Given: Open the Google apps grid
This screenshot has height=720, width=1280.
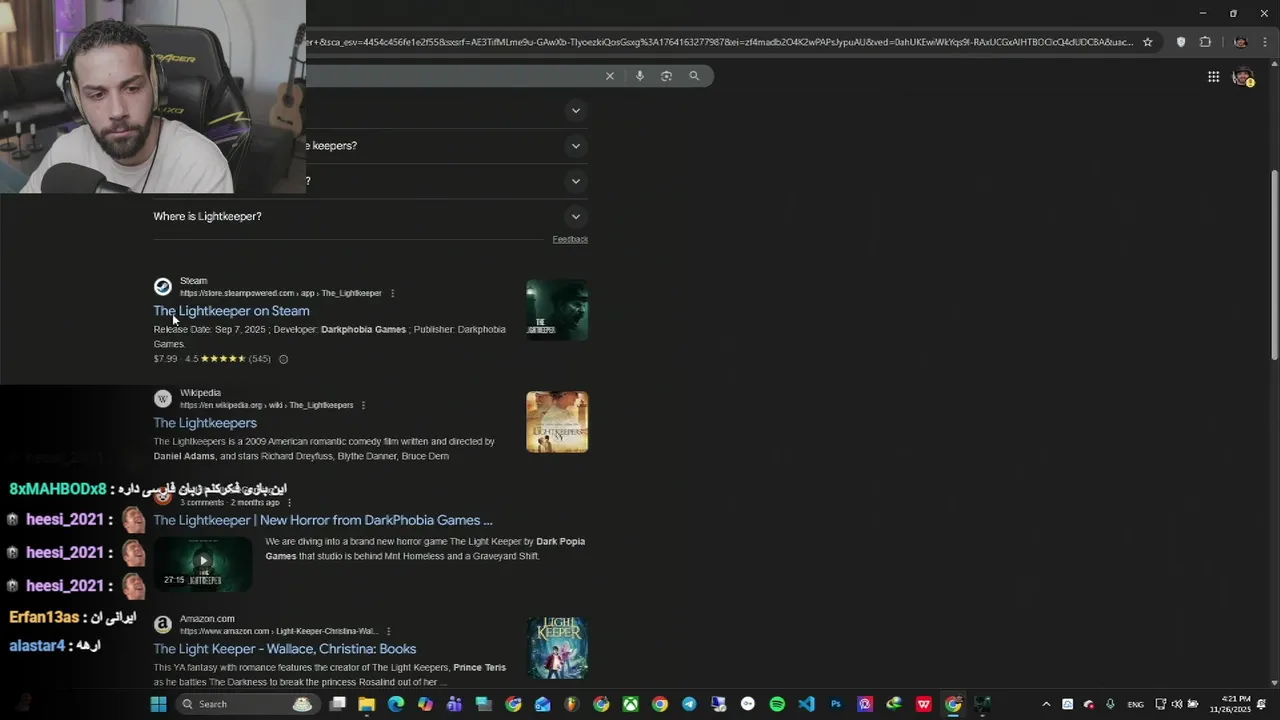Looking at the screenshot, I should tap(1213, 77).
